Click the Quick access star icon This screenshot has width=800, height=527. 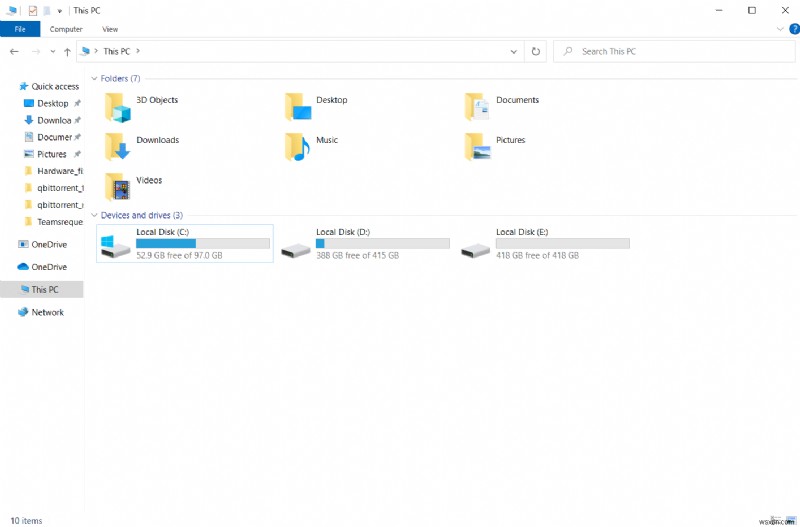23,86
